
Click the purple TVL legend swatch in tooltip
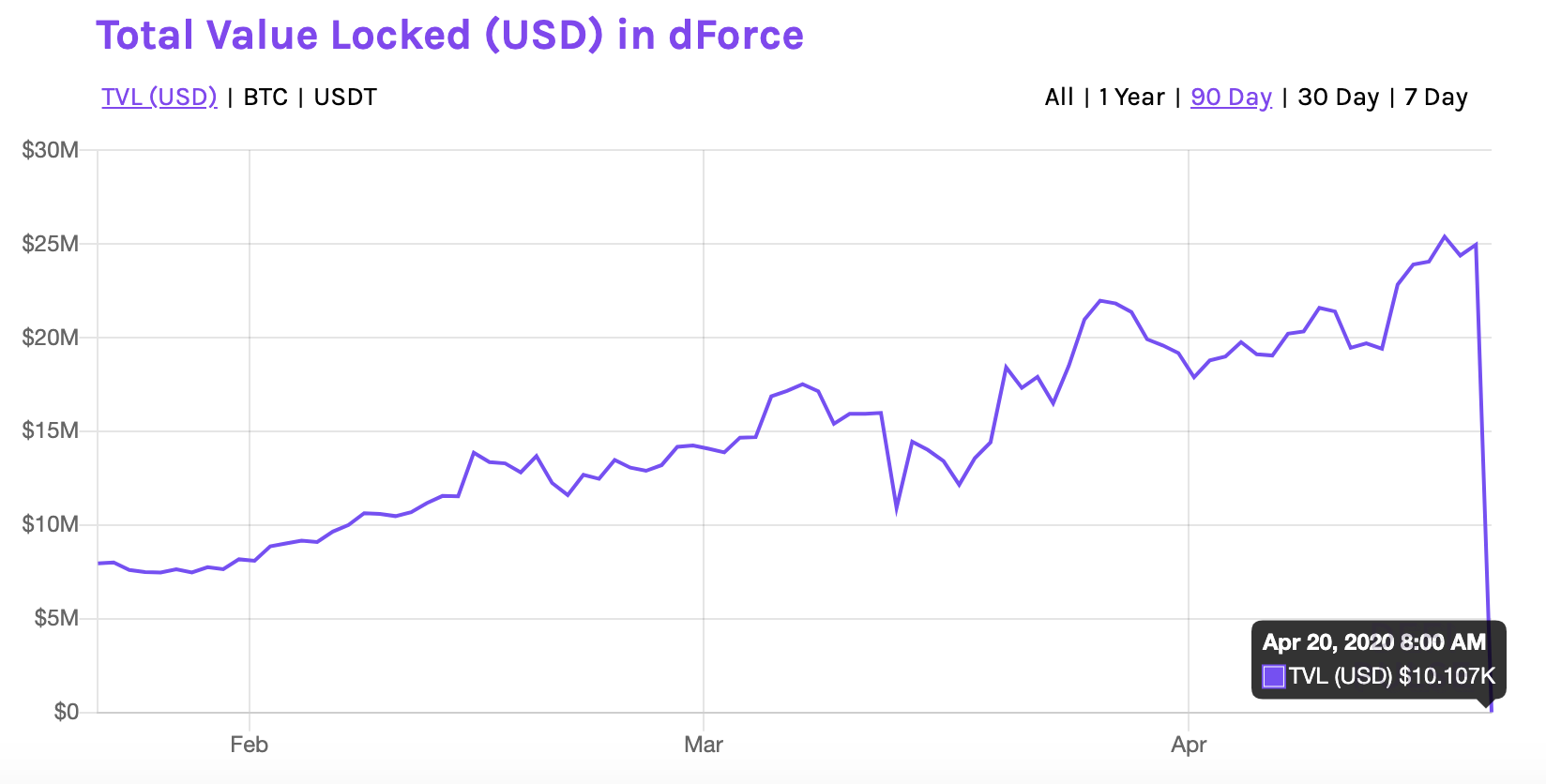(x=1274, y=675)
